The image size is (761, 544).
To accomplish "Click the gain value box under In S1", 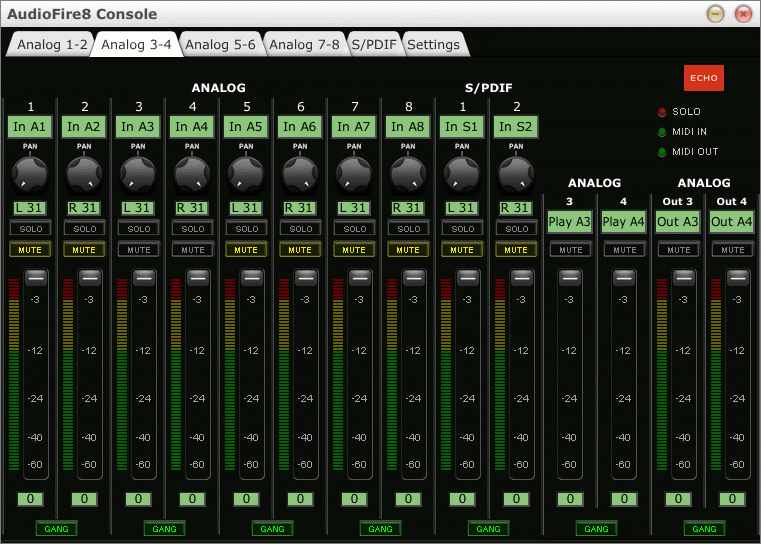I will click(463, 499).
